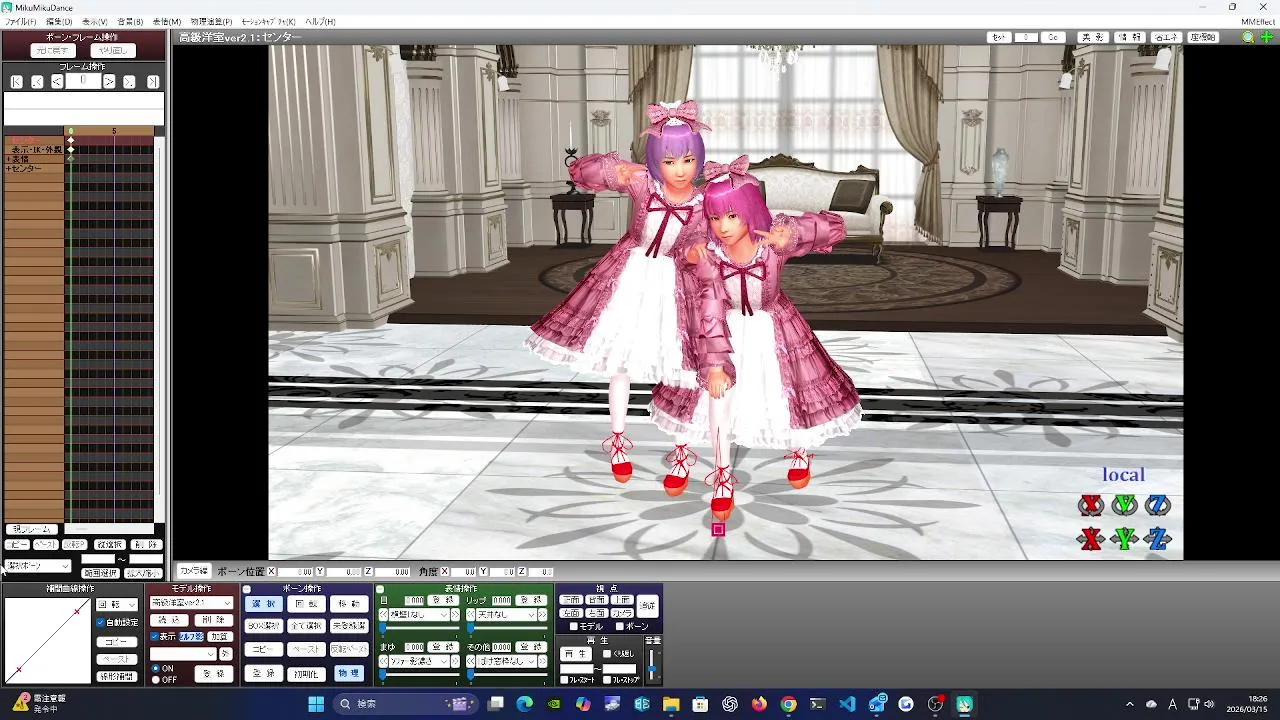
Task: Open the 物理演算(P) menu
Action: coord(211,21)
